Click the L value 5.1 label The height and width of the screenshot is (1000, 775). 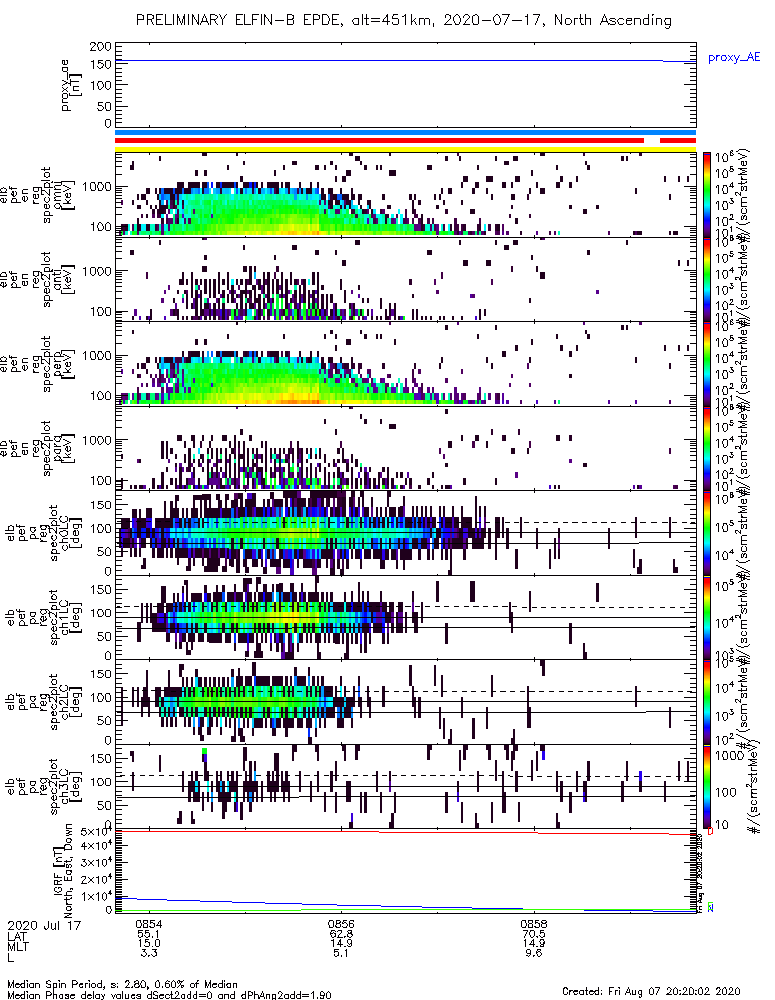pos(341,953)
